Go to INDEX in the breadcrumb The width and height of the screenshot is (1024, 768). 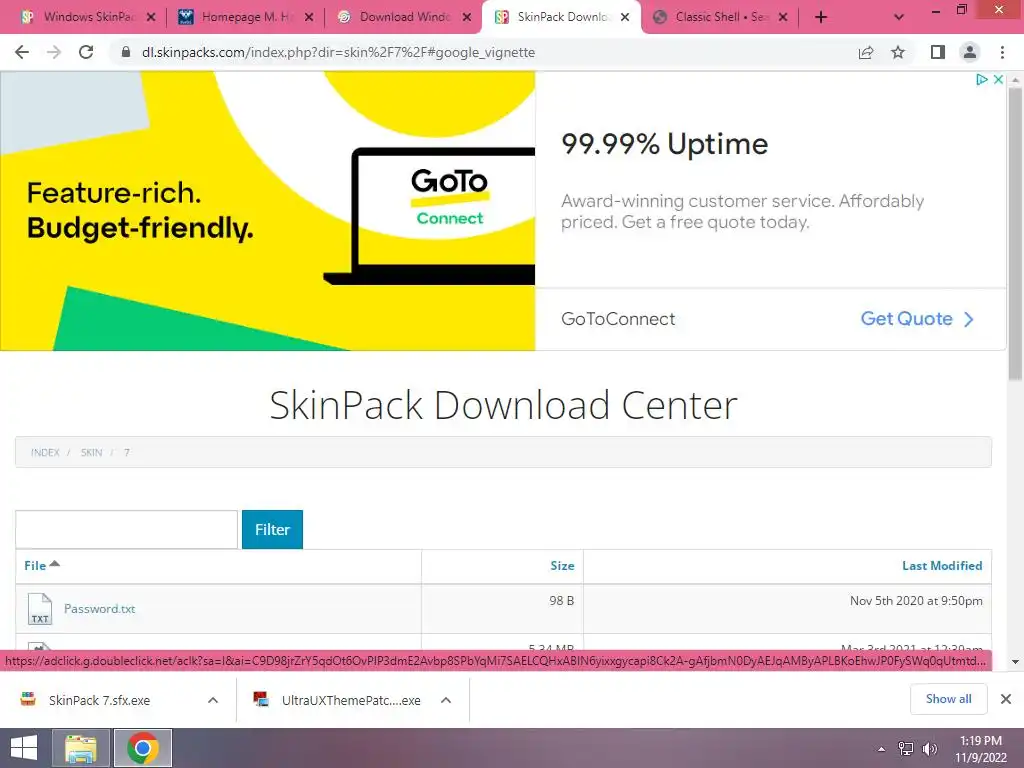(x=45, y=452)
